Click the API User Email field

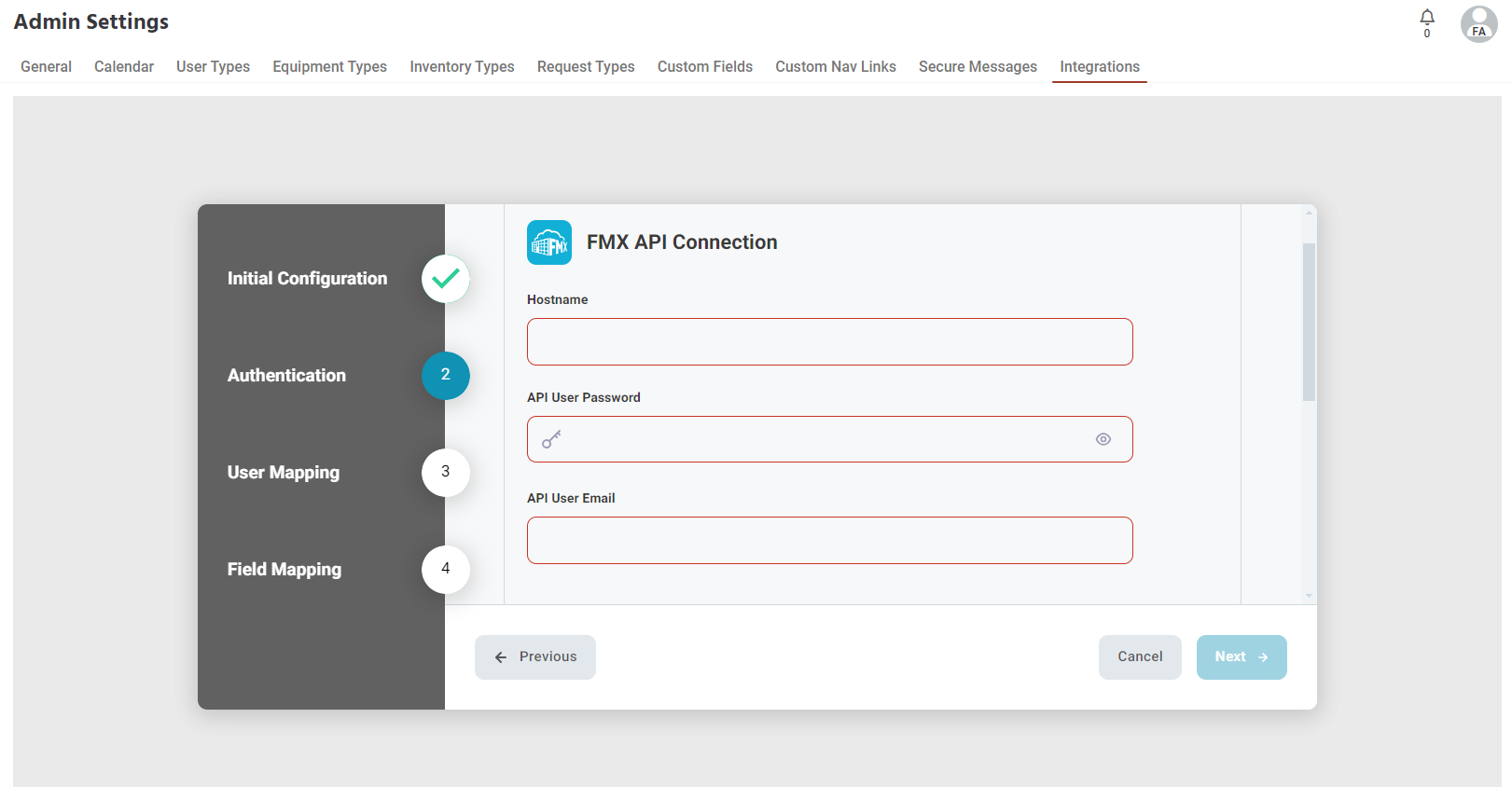point(830,540)
